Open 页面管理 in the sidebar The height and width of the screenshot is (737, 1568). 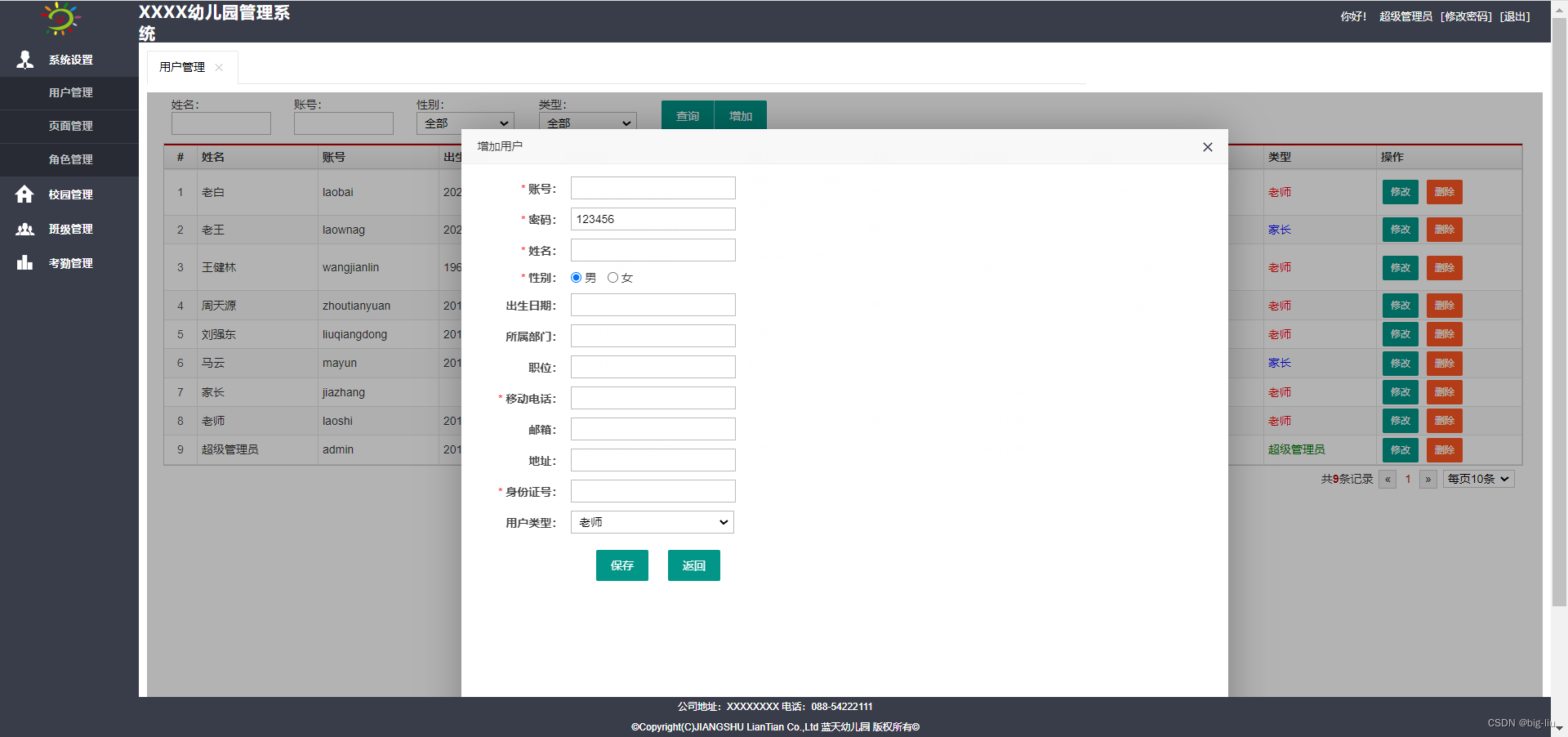[x=69, y=126]
